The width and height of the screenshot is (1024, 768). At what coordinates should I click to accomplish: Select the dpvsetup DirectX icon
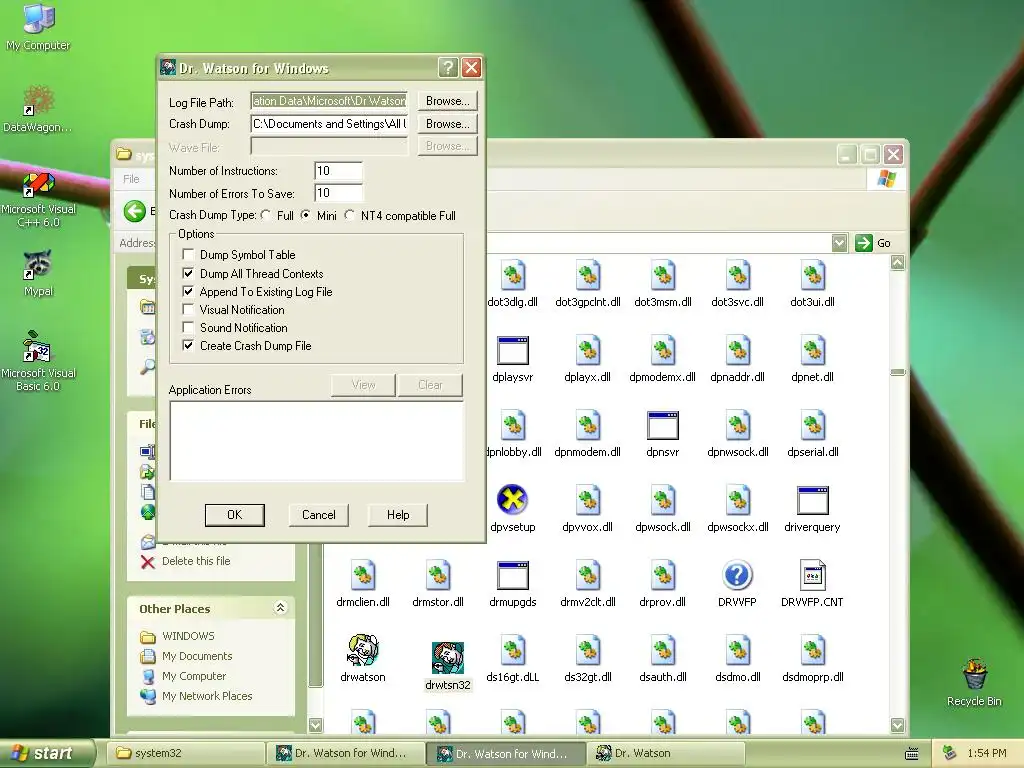(513, 500)
